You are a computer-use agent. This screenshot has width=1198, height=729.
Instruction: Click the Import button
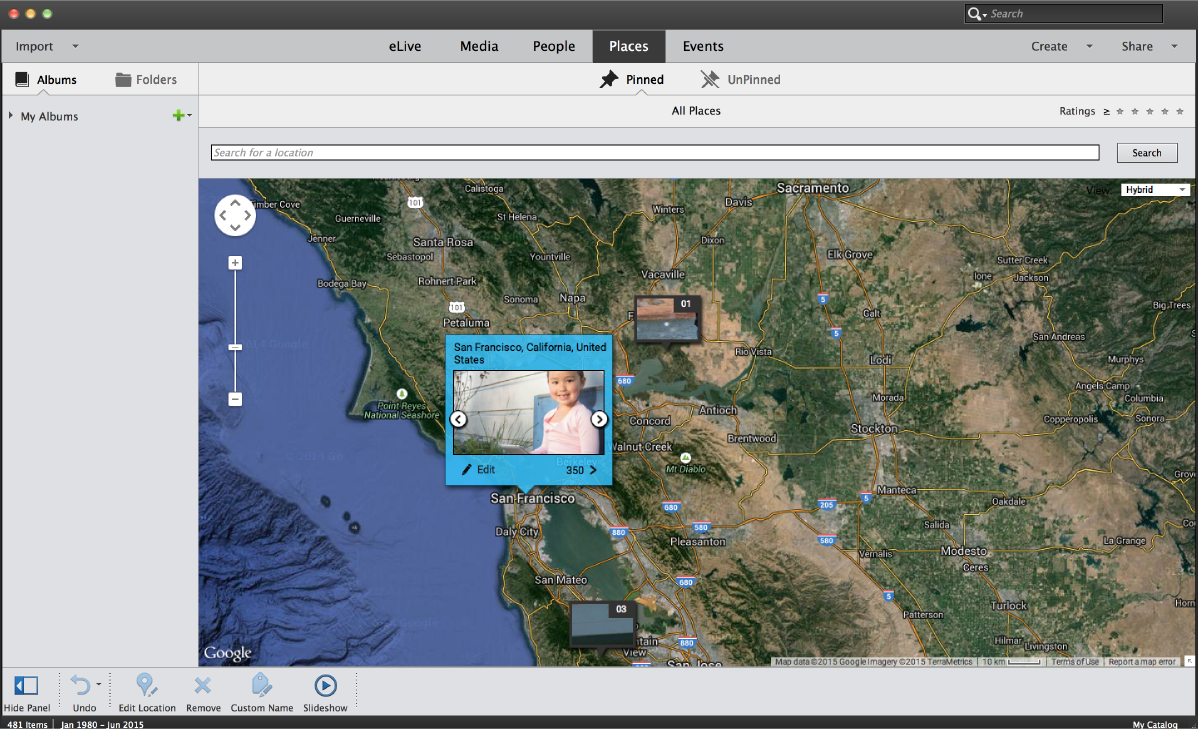point(34,46)
